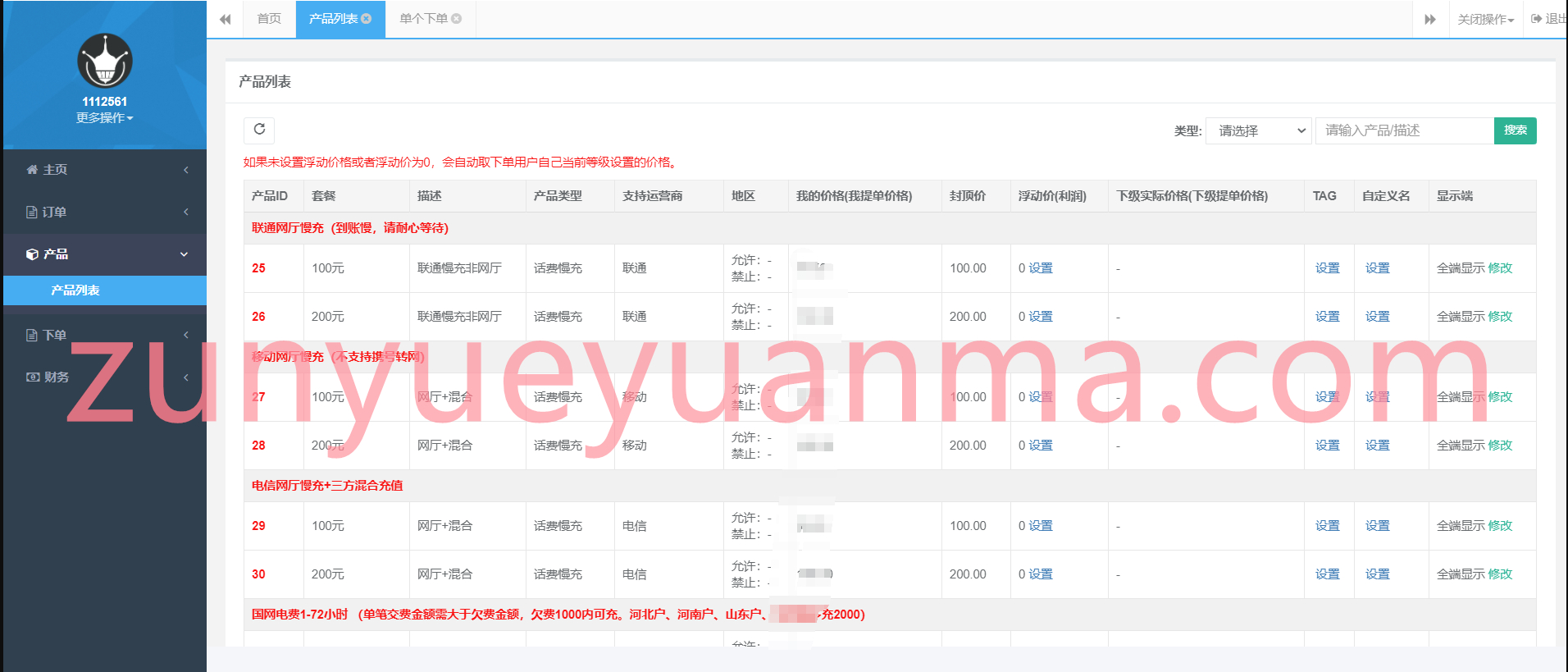Open the 关闭操作 dropdown menu
The width and height of the screenshot is (1568, 672).
coord(1485,19)
